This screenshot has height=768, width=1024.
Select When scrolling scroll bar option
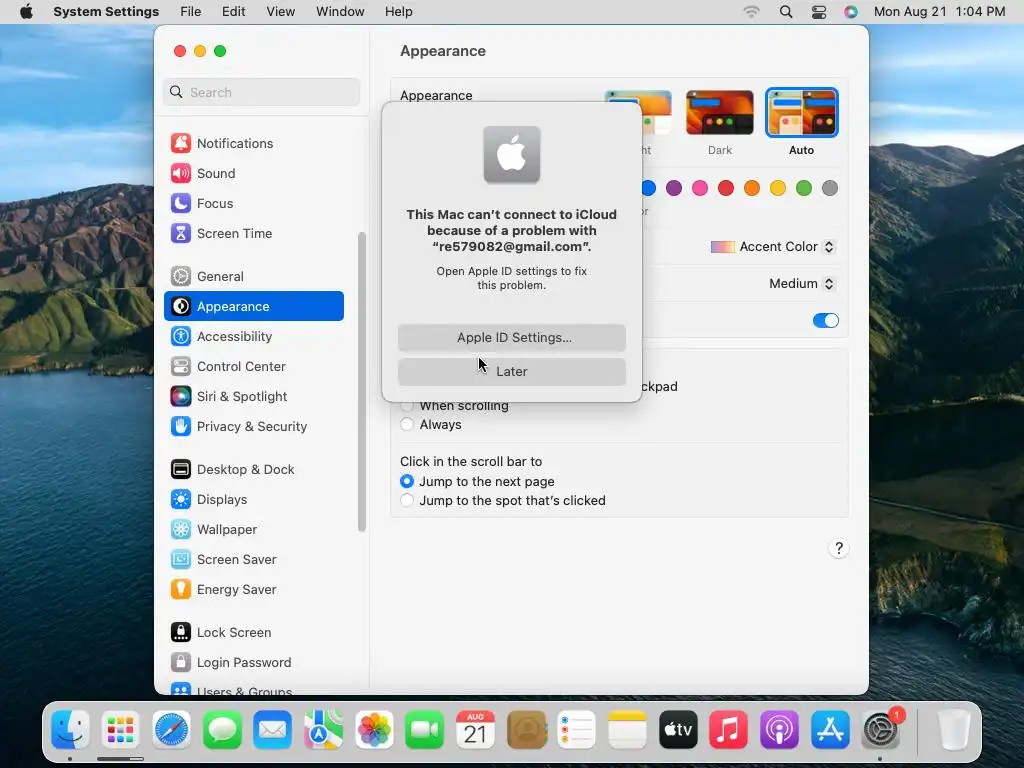coord(407,406)
